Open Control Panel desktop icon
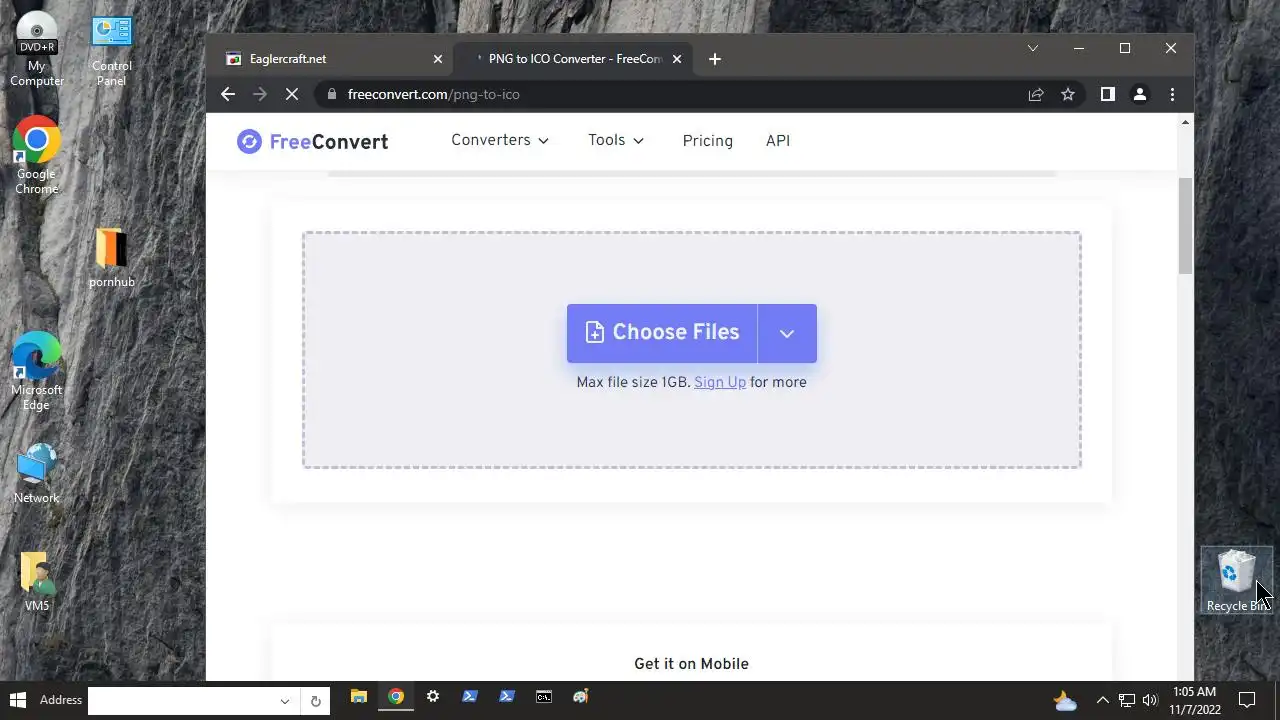Viewport: 1280px width, 720px height. (x=111, y=48)
